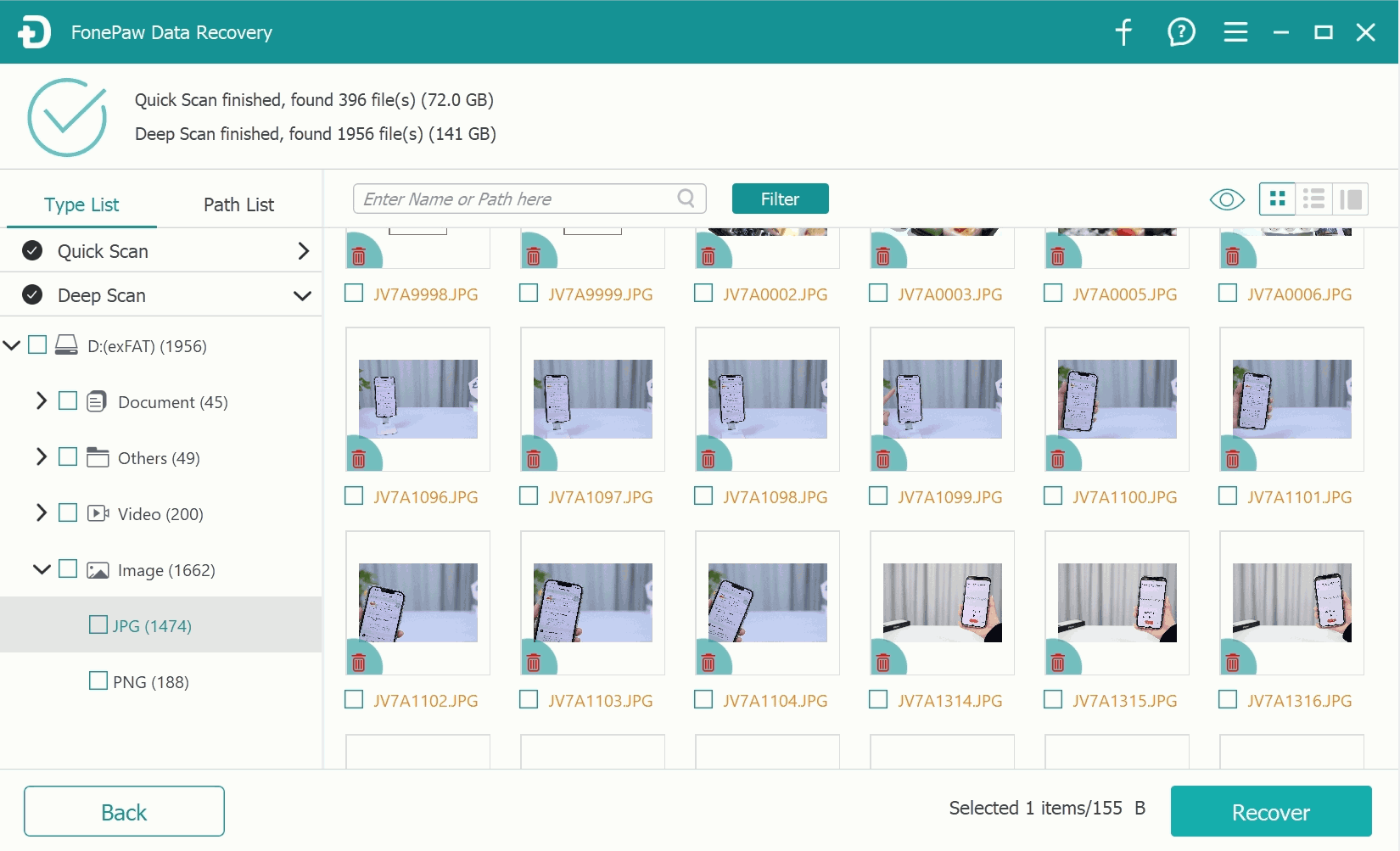
Task: Switch to the Path List tab
Action: point(238,204)
